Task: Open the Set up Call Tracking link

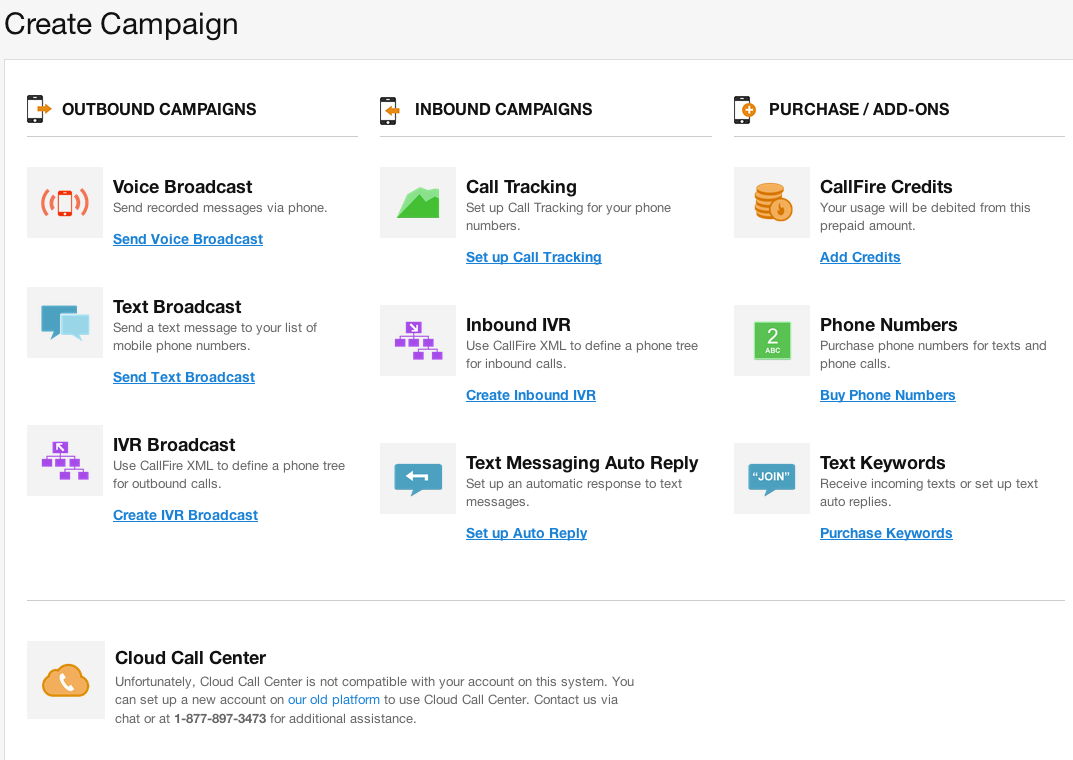Action: pos(533,257)
